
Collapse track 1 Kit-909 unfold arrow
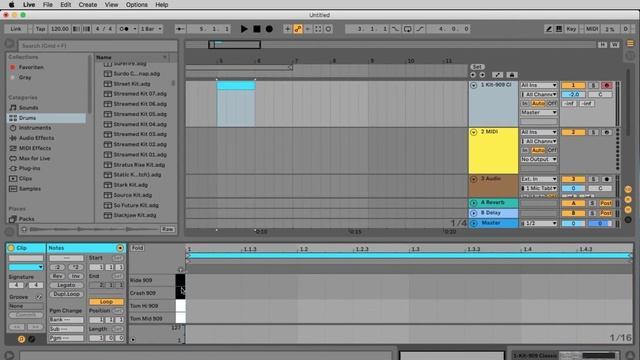tap(474, 85)
